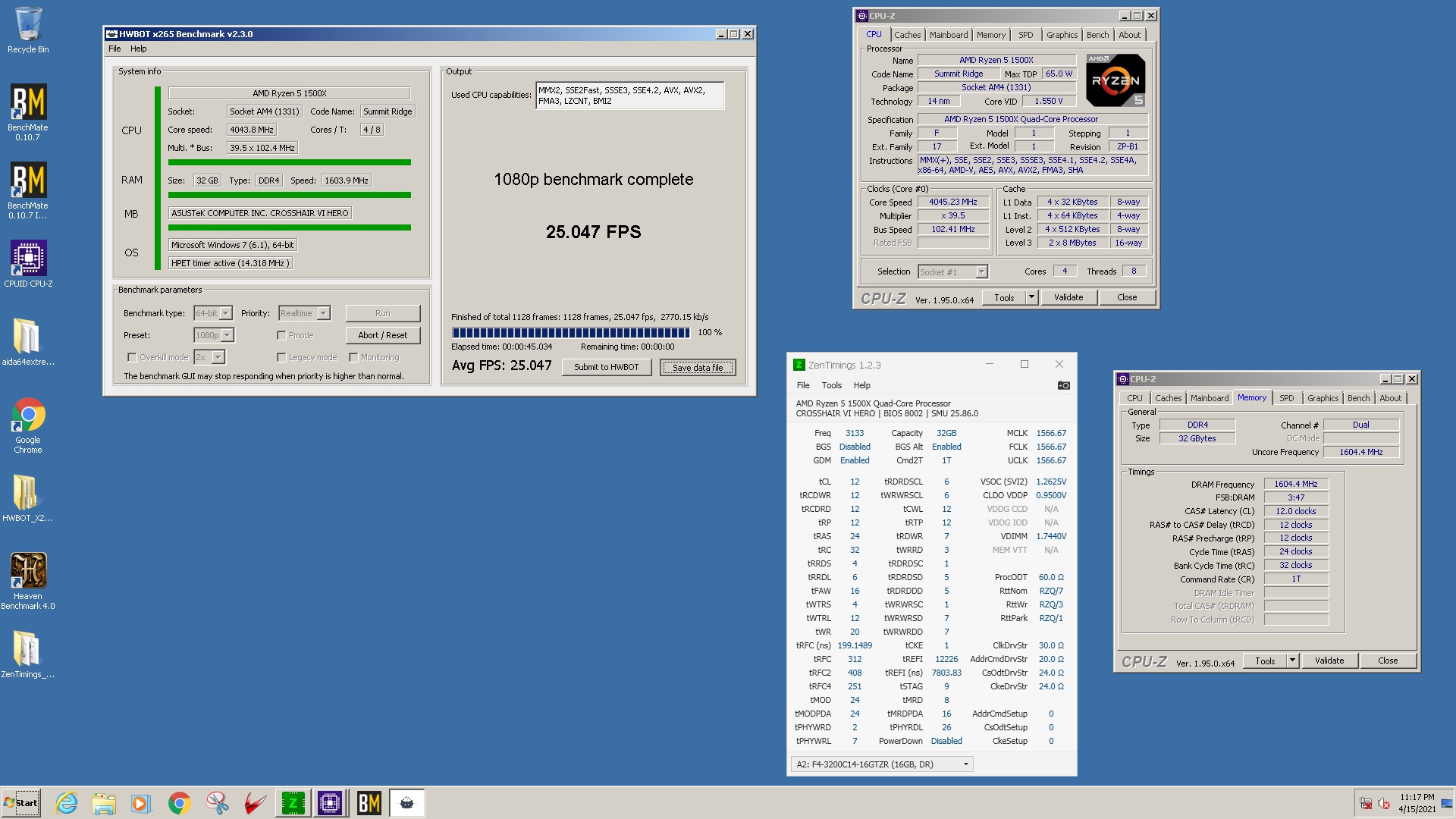Switch to BenchMate via taskbar icon
1456x819 pixels.
[x=369, y=802]
